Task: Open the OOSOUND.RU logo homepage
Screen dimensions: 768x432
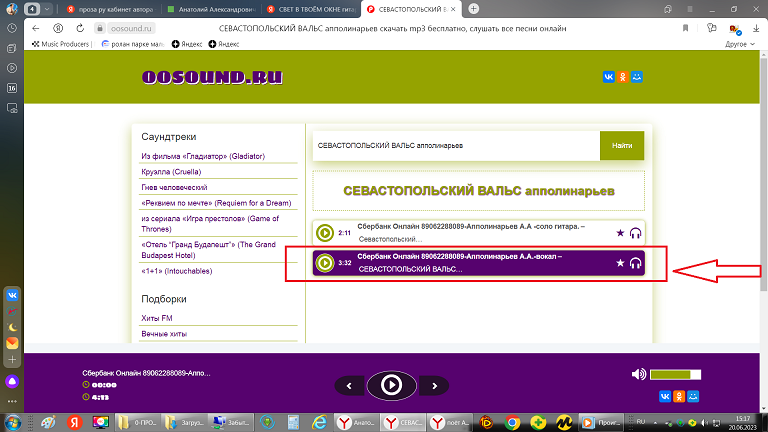Action: pyautogui.click(x=212, y=77)
